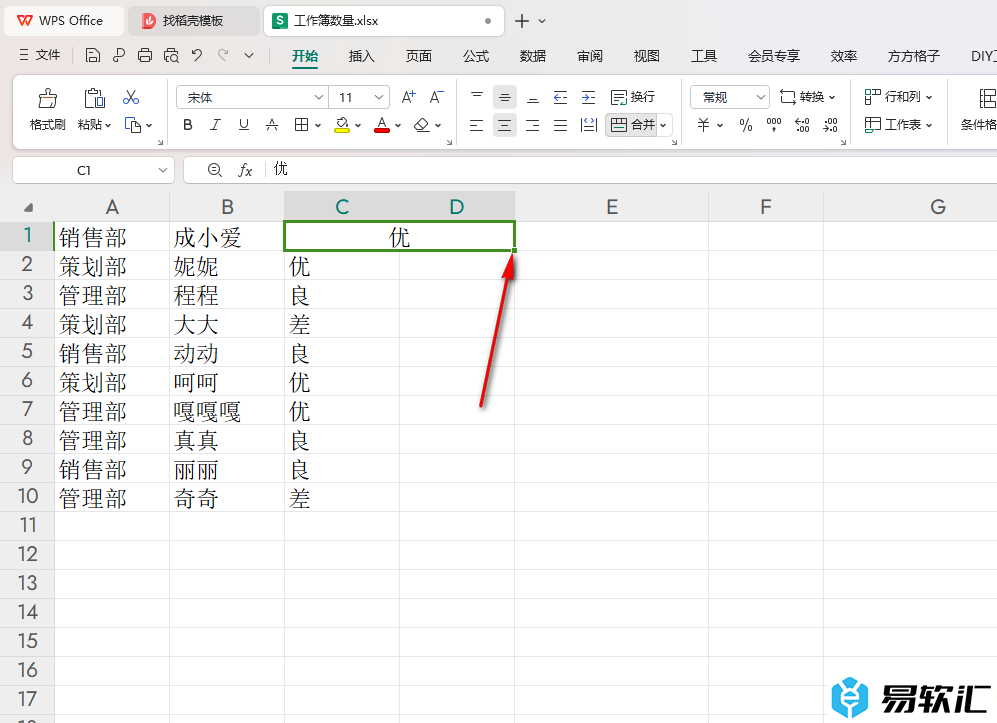Viewport: 997px width, 723px height.
Task: Set middle vertical alignment
Action: tap(505, 97)
